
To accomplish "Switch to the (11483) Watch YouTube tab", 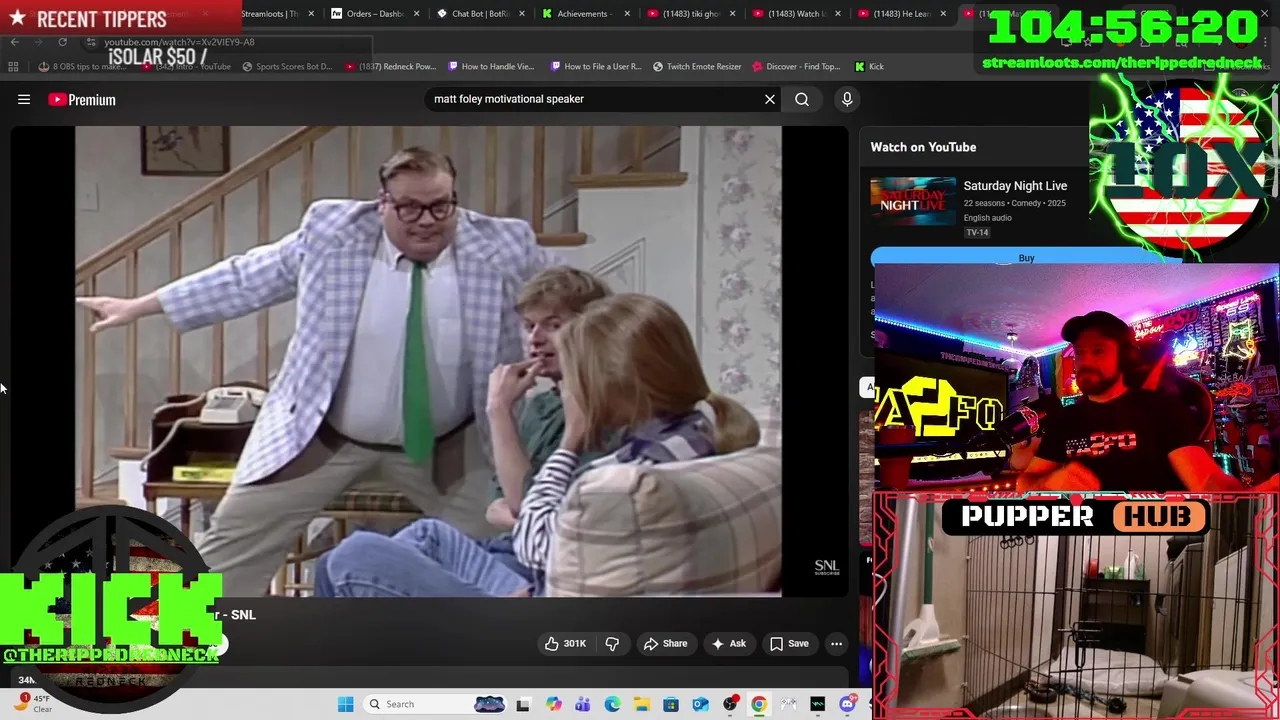I will pos(796,14).
